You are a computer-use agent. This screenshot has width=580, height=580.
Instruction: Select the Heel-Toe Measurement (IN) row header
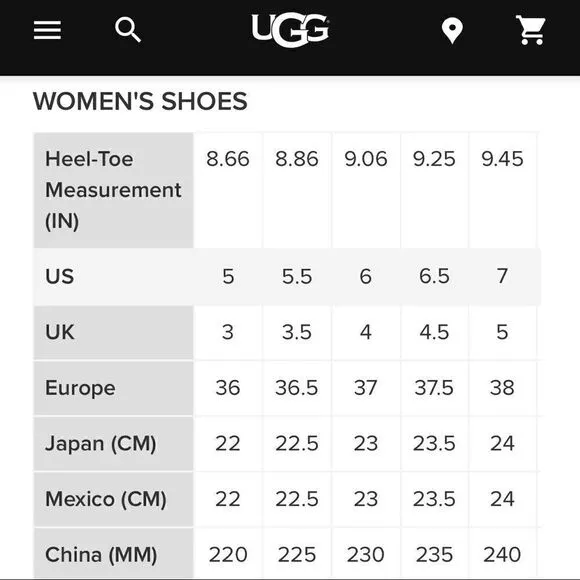[114, 190]
